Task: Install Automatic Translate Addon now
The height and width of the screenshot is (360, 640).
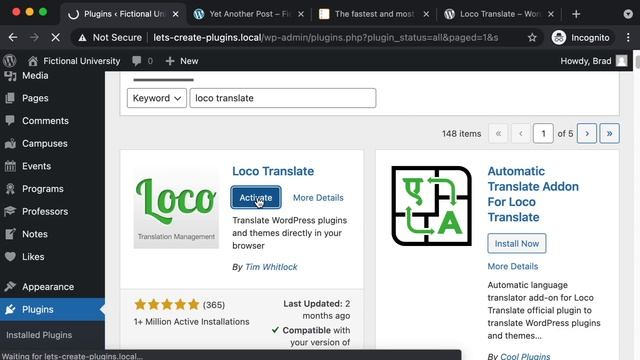Action: click(x=517, y=244)
